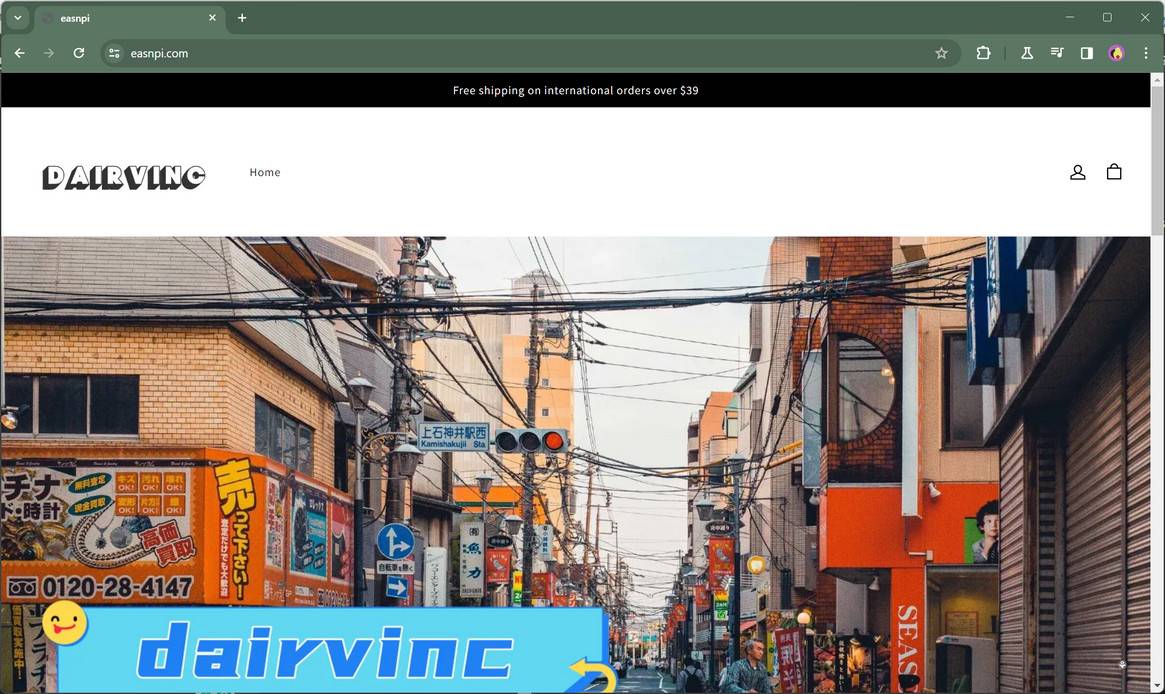Image resolution: width=1165 pixels, height=694 pixels.
Task: Switch to the easnpi browser tab
Action: coord(120,17)
